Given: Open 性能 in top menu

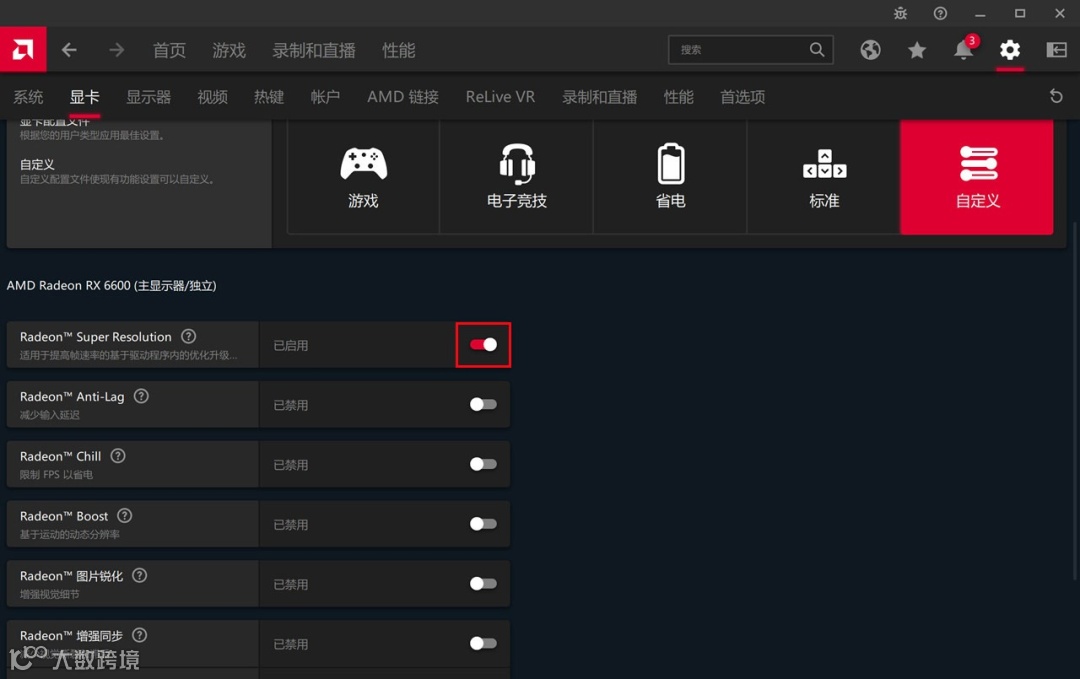Looking at the screenshot, I should pyautogui.click(x=399, y=50).
